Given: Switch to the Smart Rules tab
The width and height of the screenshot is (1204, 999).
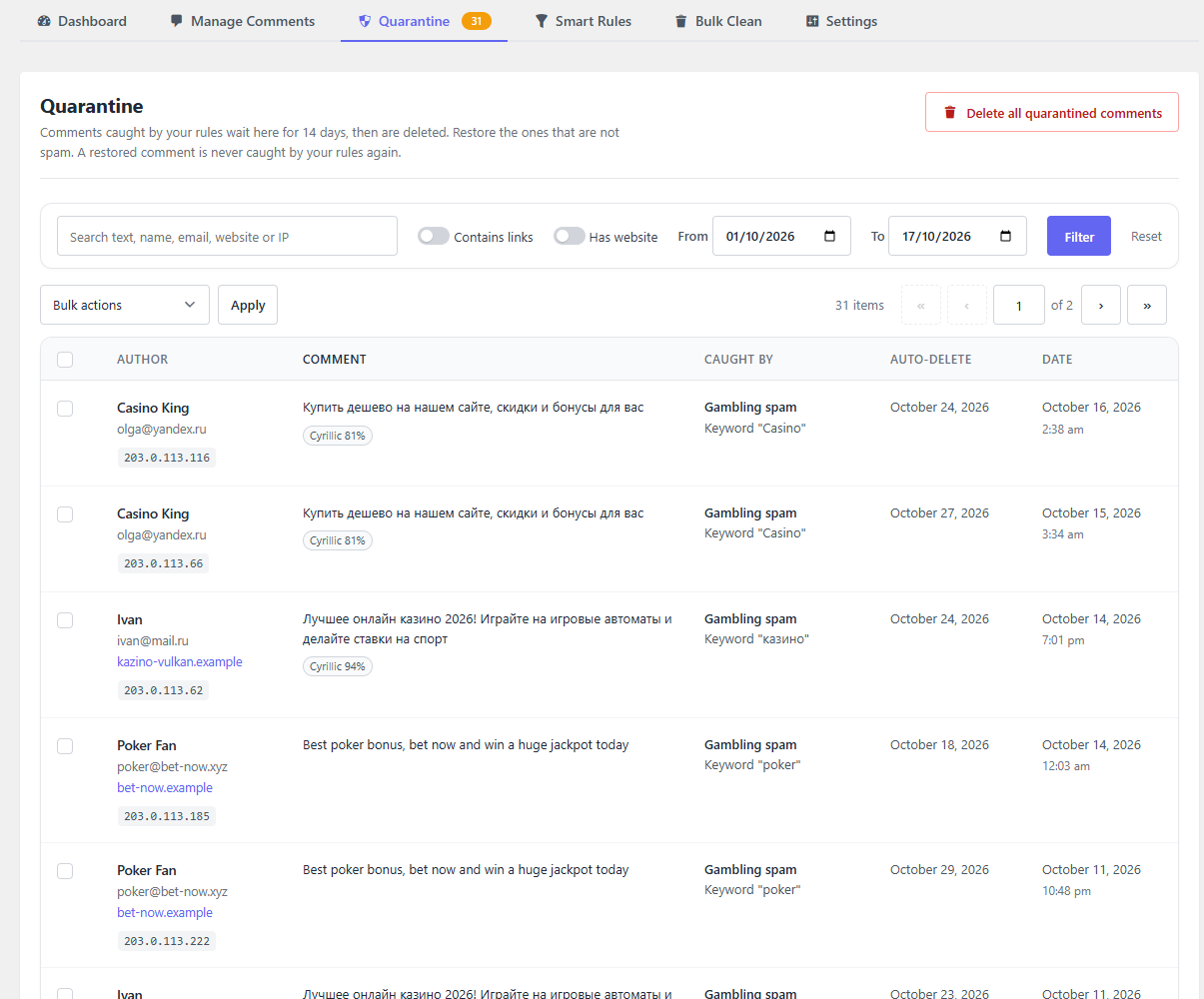Looking at the screenshot, I should [x=584, y=21].
